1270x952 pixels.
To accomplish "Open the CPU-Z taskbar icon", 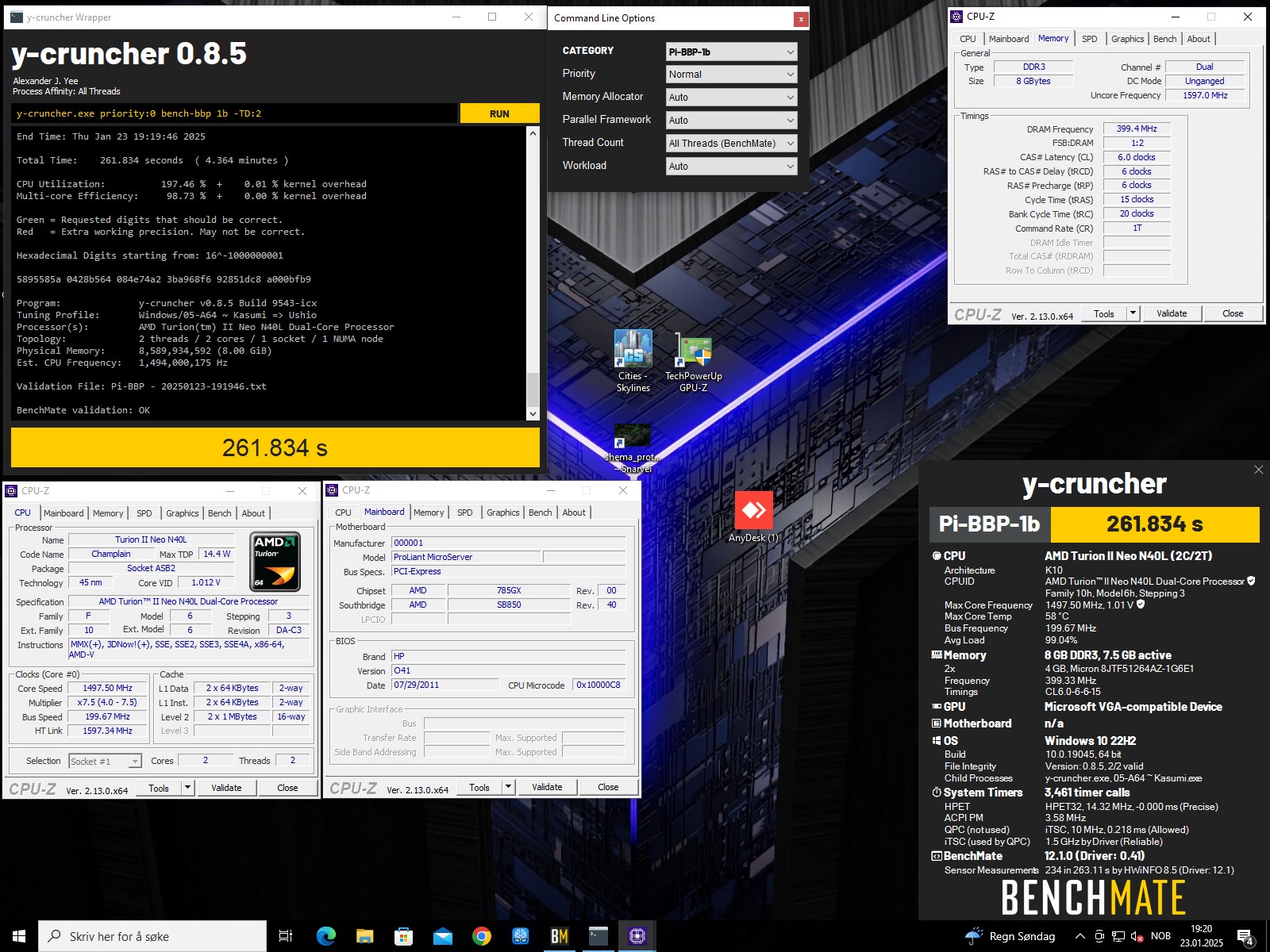I will point(637,936).
